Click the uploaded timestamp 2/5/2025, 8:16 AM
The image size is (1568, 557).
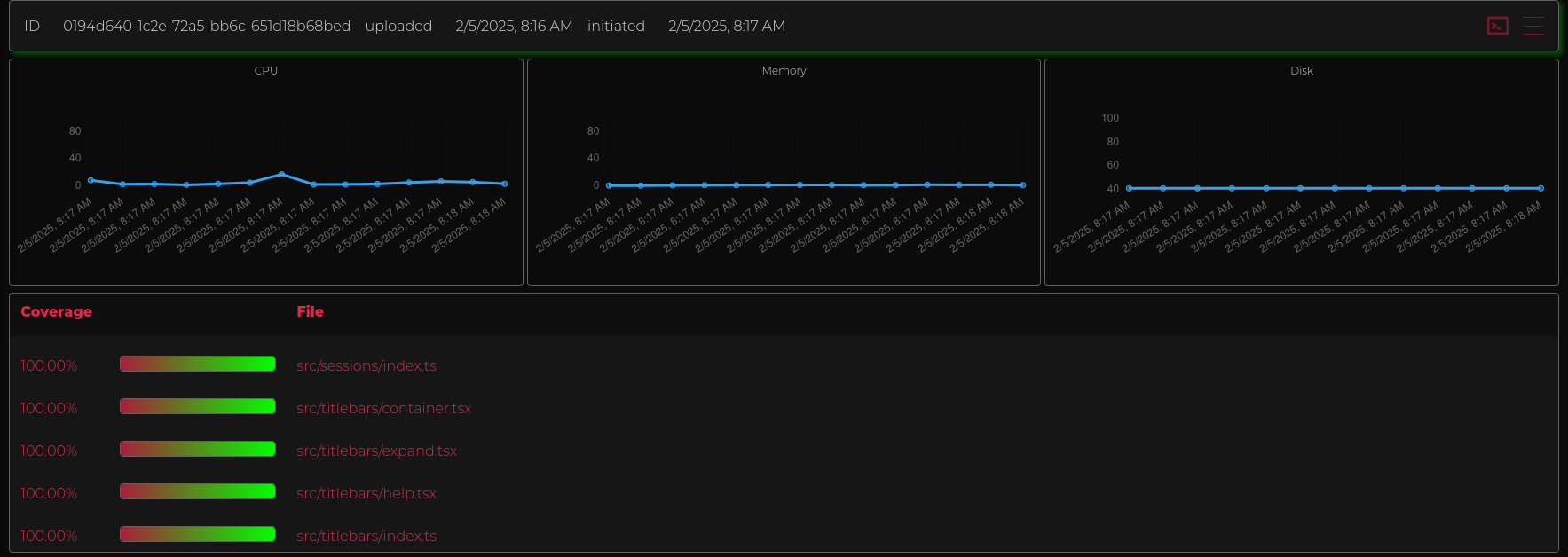[x=514, y=27]
